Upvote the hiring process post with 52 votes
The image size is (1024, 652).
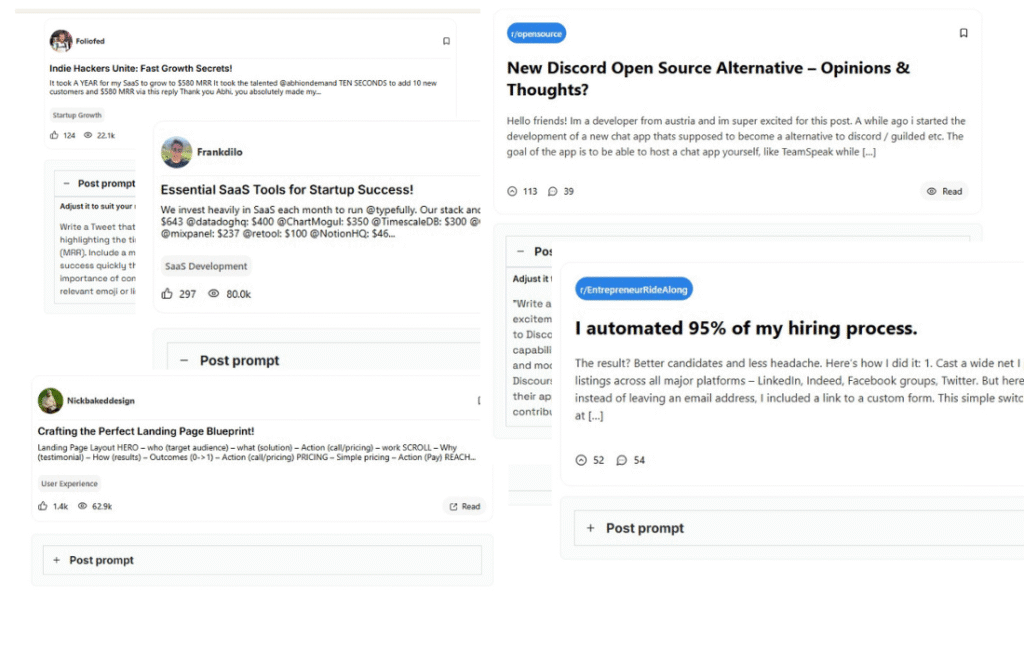(x=581, y=460)
